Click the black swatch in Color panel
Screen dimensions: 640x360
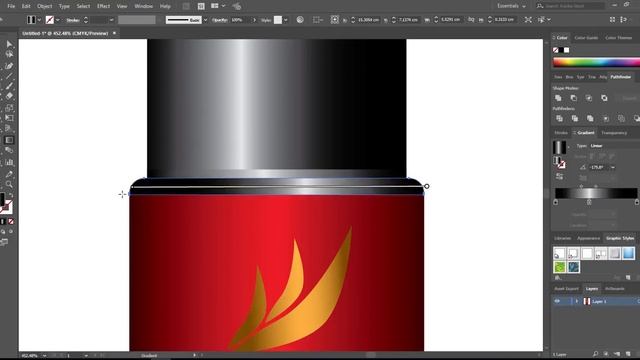[561, 50]
